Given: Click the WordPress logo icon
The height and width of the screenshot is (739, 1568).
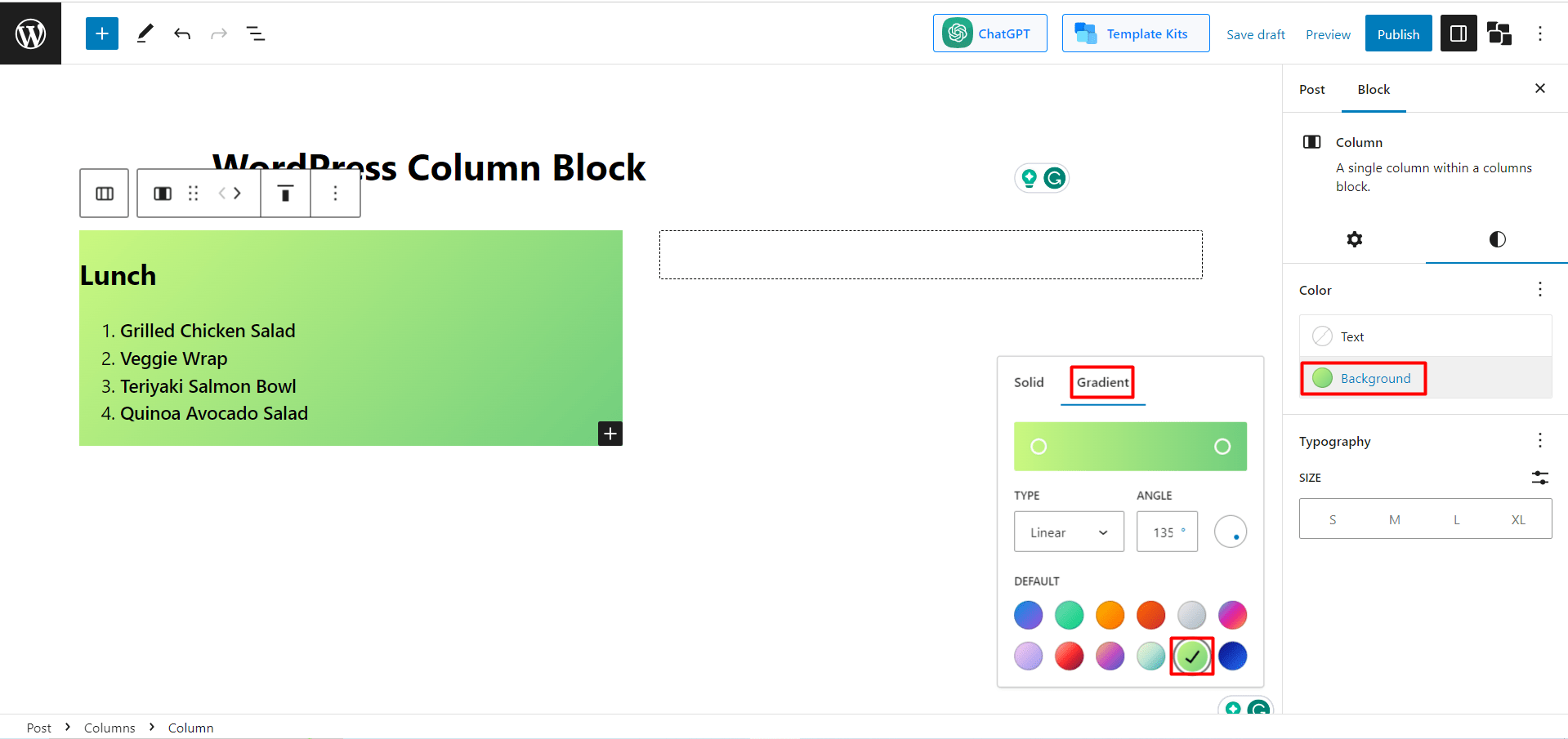Looking at the screenshot, I should (30, 33).
